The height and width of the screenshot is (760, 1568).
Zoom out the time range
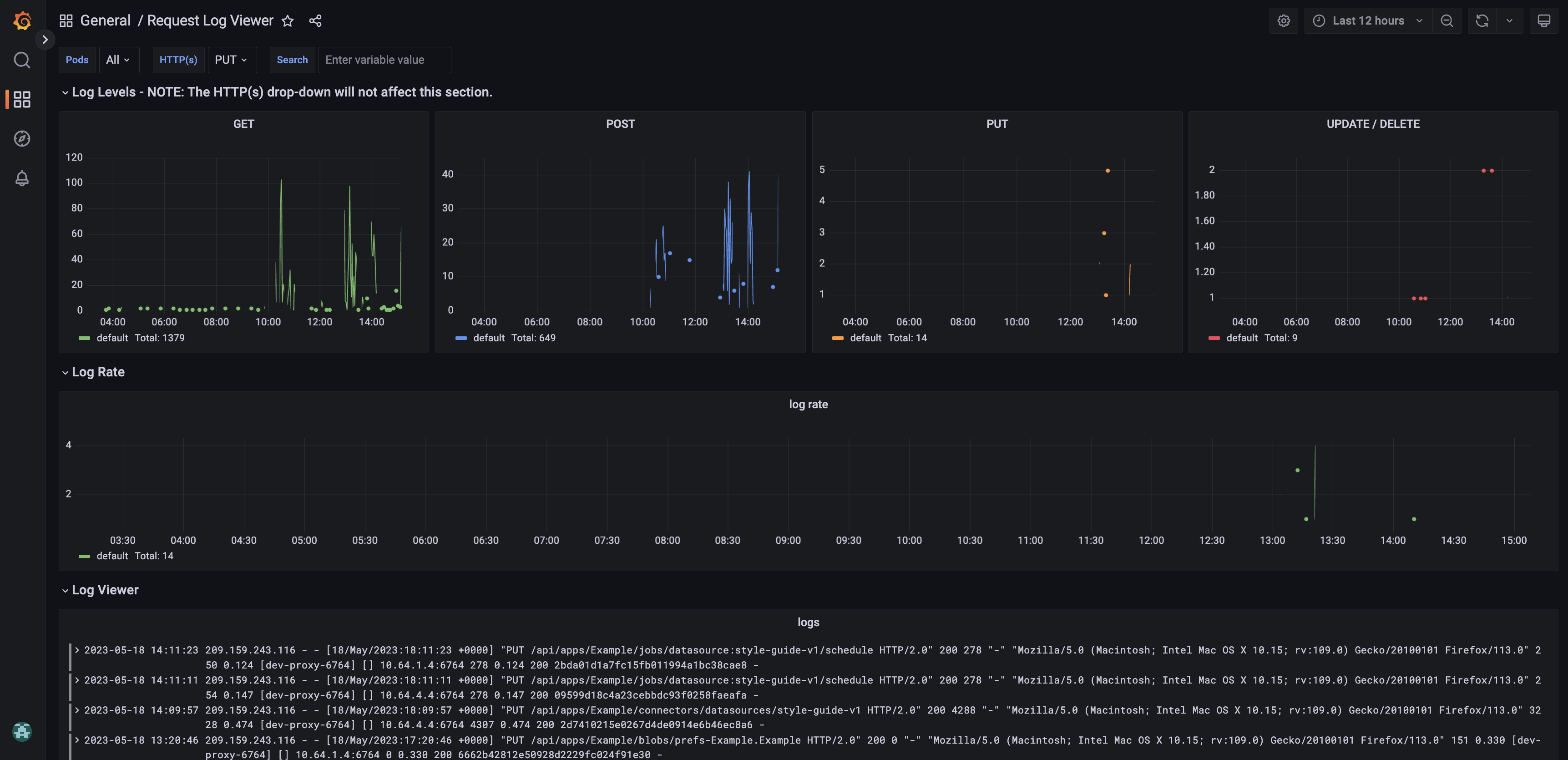pyautogui.click(x=1447, y=20)
